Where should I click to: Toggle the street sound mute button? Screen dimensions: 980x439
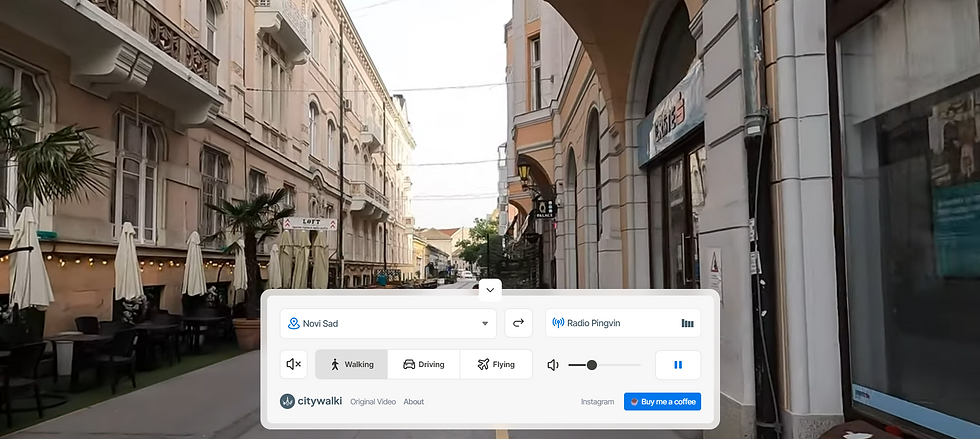coord(294,364)
